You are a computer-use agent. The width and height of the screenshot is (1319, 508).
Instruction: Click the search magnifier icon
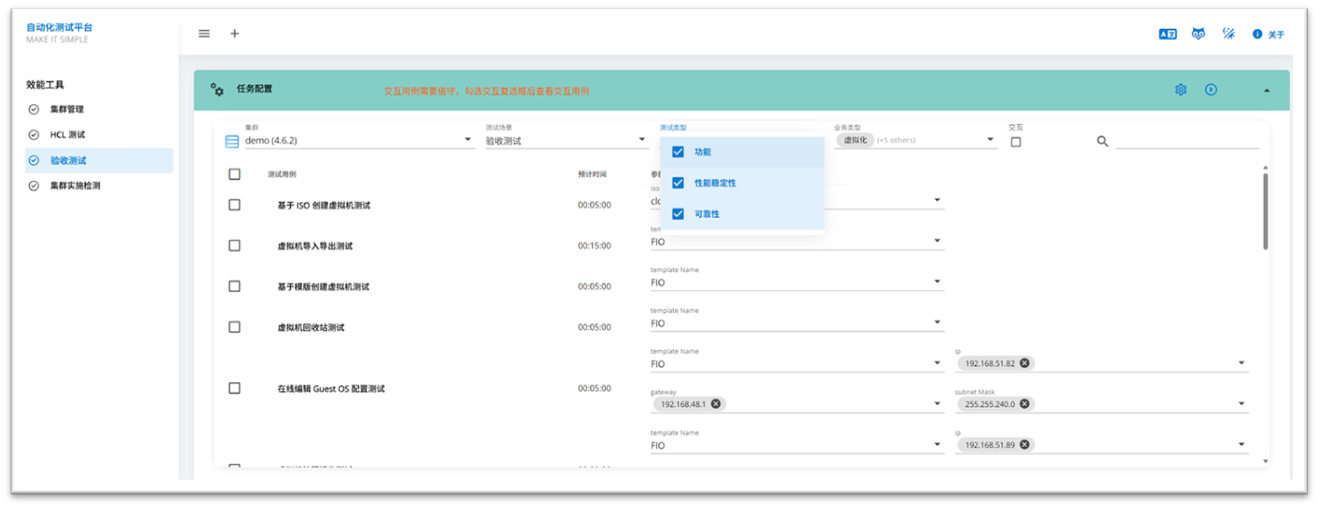click(1103, 141)
